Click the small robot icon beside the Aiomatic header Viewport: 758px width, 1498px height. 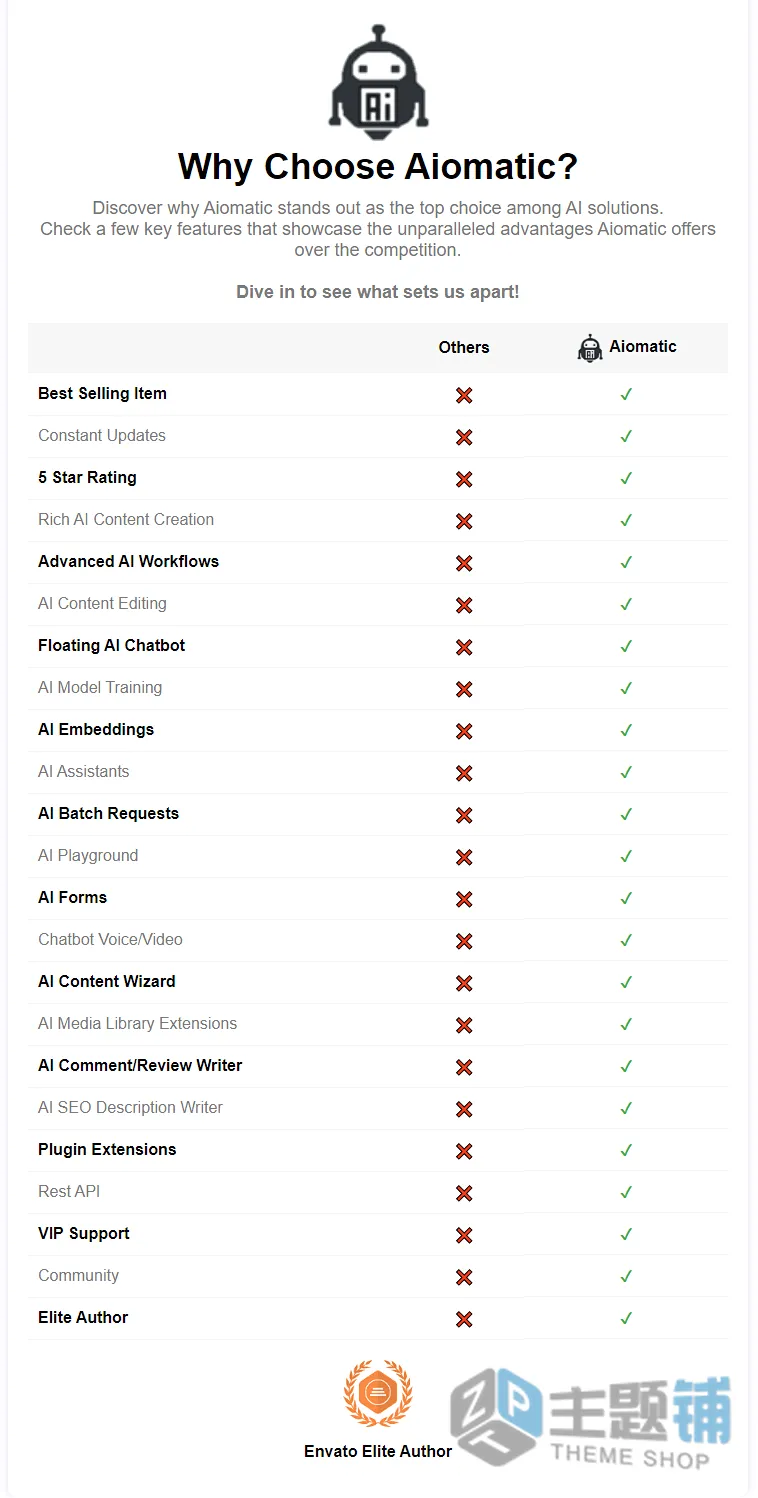[x=590, y=348]
